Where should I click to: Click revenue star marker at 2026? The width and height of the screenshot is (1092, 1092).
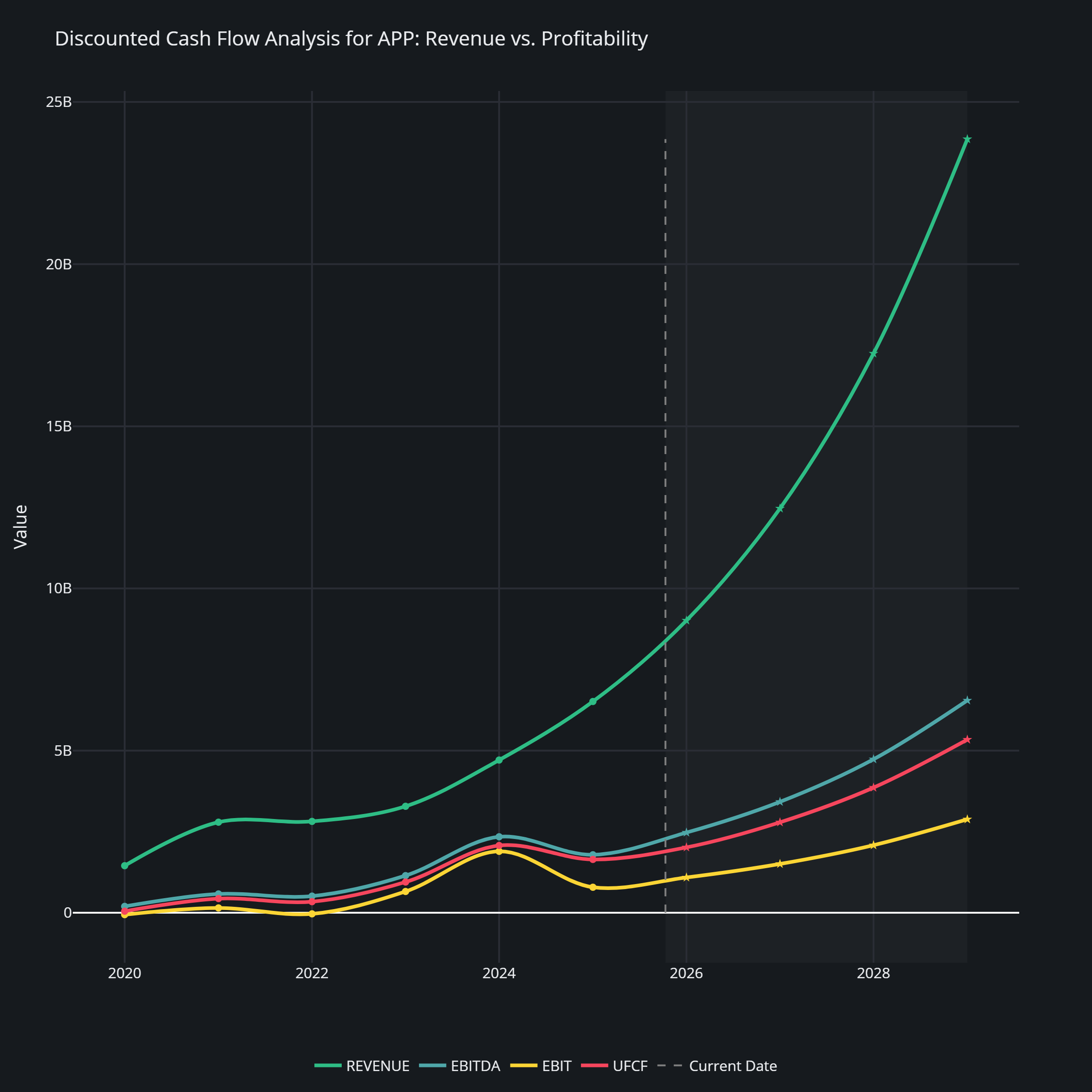[686, 621]
